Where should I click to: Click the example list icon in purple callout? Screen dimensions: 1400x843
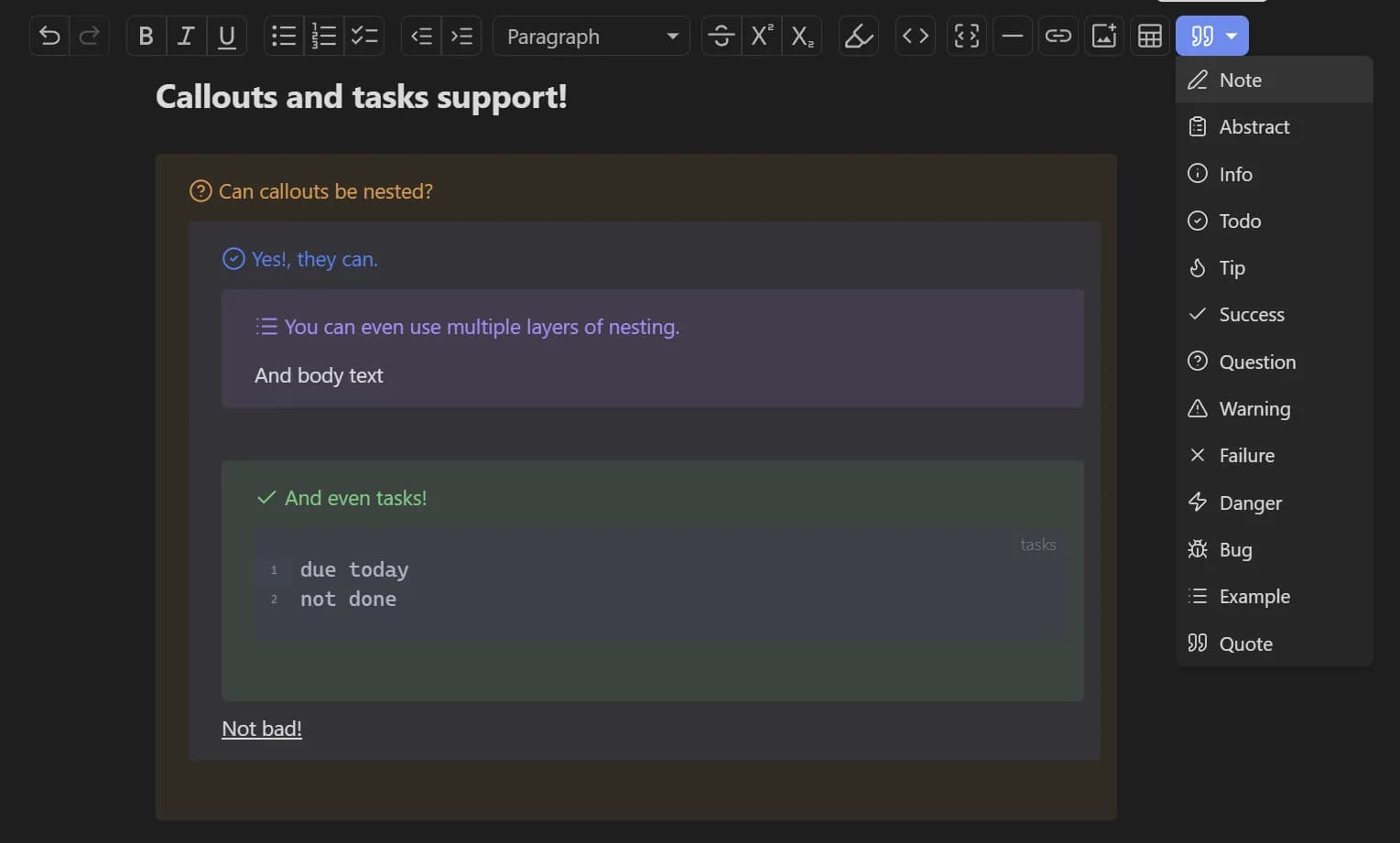click(266, 327)
